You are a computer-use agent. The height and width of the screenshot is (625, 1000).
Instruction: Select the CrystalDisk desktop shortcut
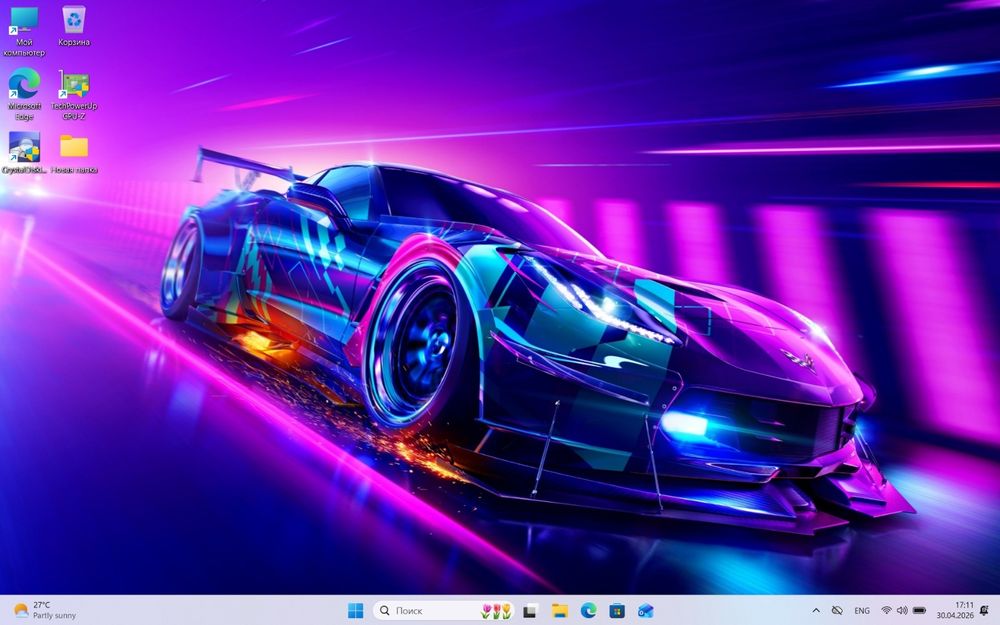[x=24, y=152]
